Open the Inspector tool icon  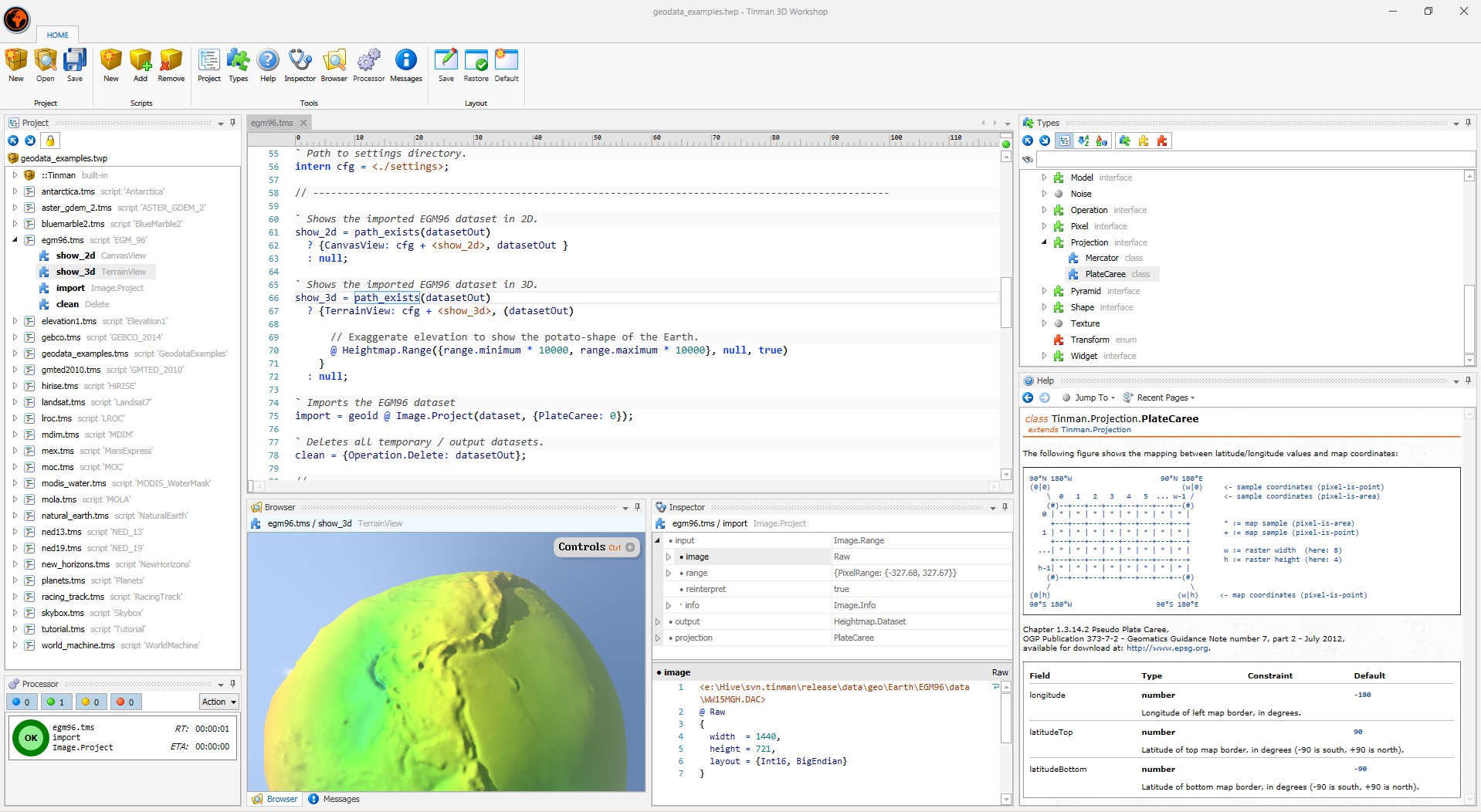coord(300,65)
